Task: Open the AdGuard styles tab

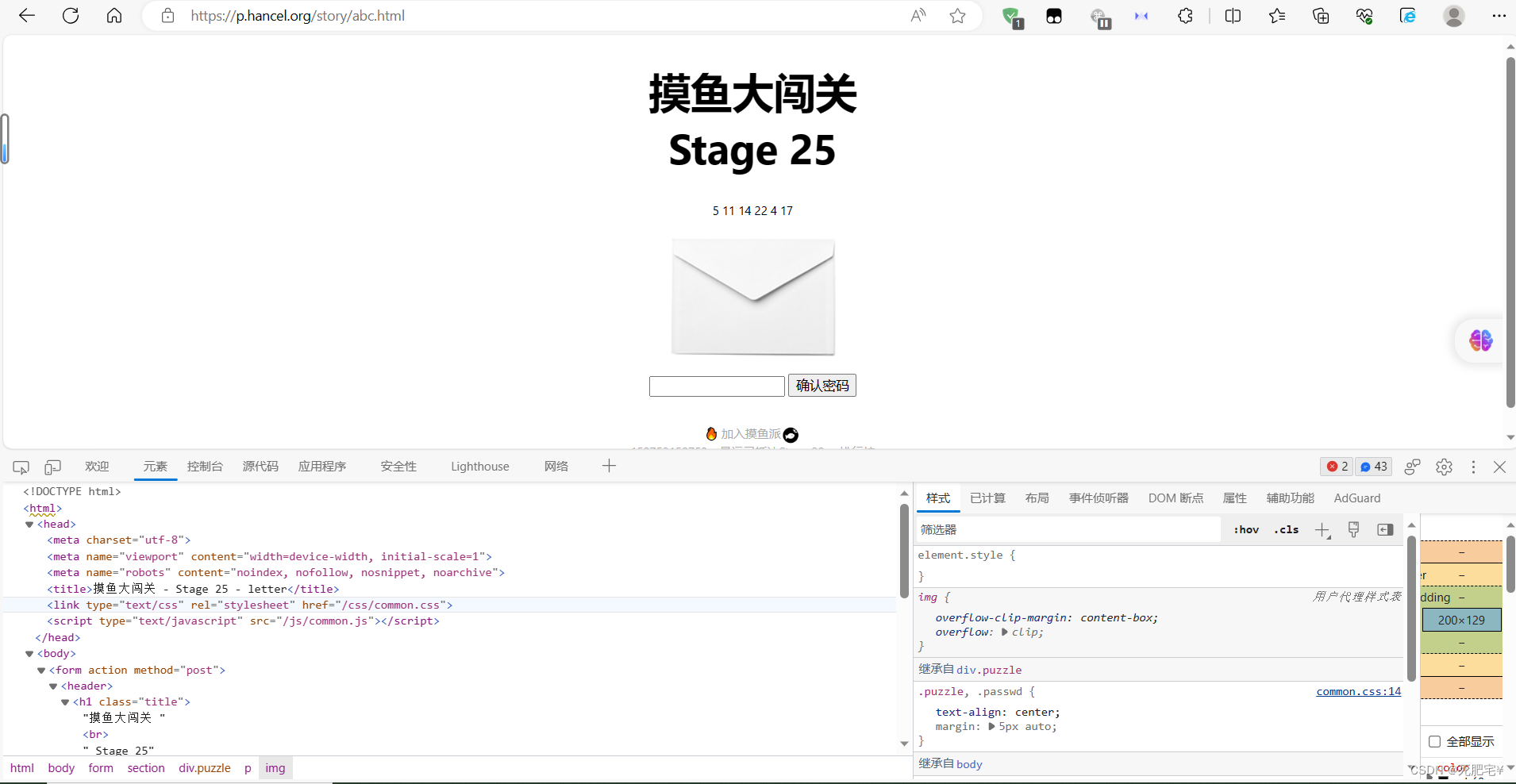Action: (x=1357, y=498)
